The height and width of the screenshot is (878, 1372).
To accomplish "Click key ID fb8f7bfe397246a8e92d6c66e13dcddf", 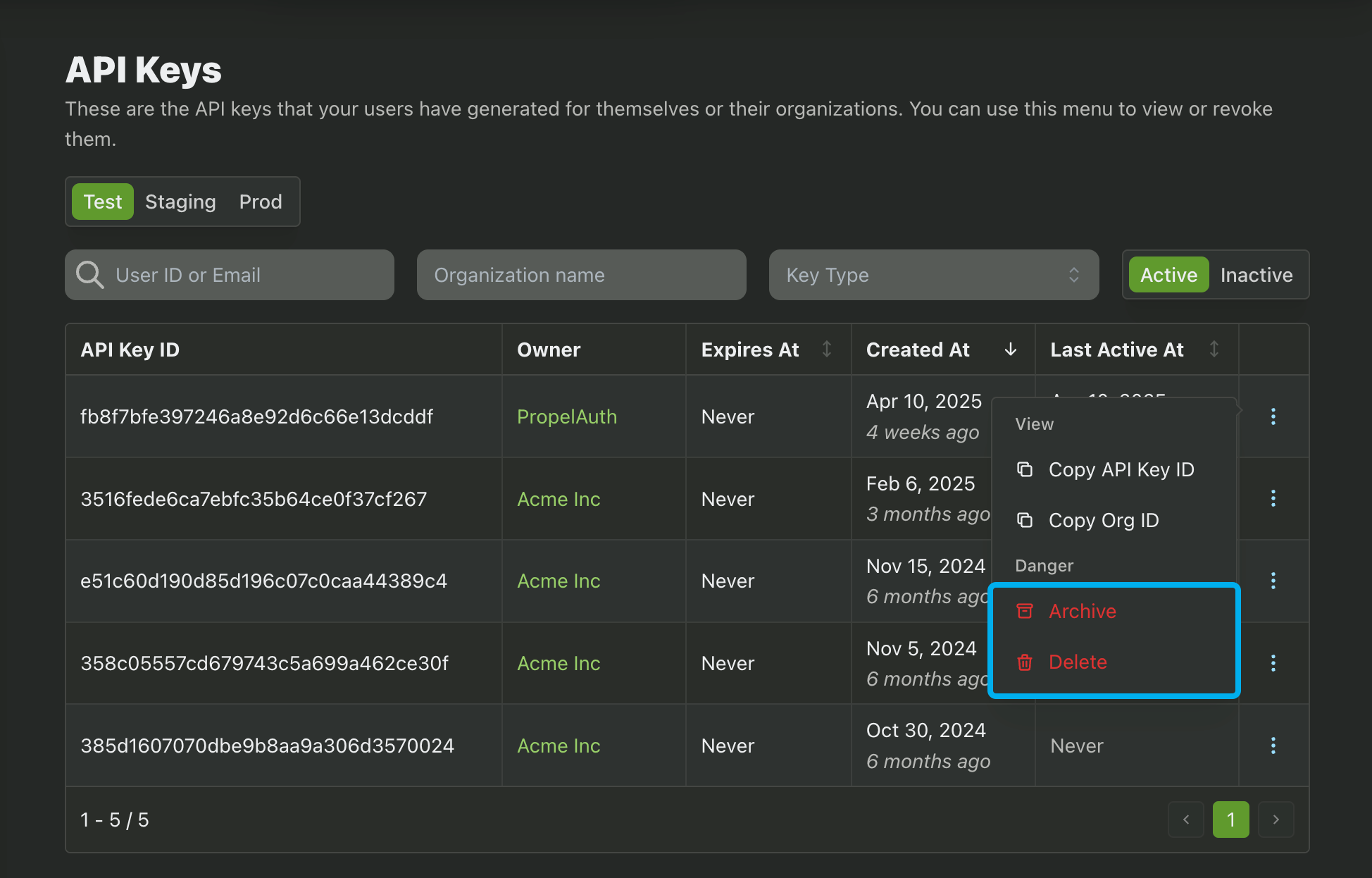I will 257,416.
